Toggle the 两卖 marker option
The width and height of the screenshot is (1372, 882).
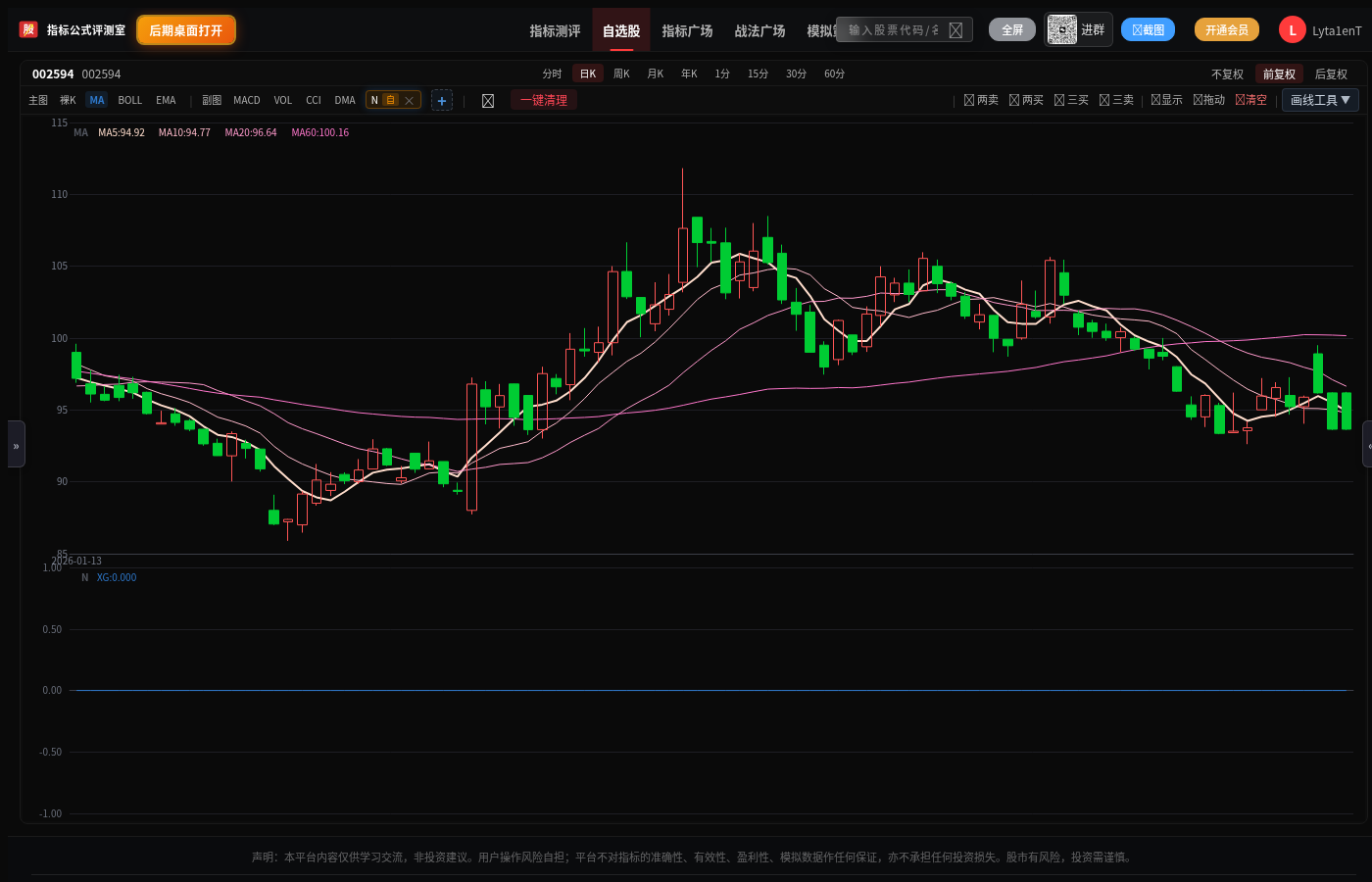(x=981, y=100)
